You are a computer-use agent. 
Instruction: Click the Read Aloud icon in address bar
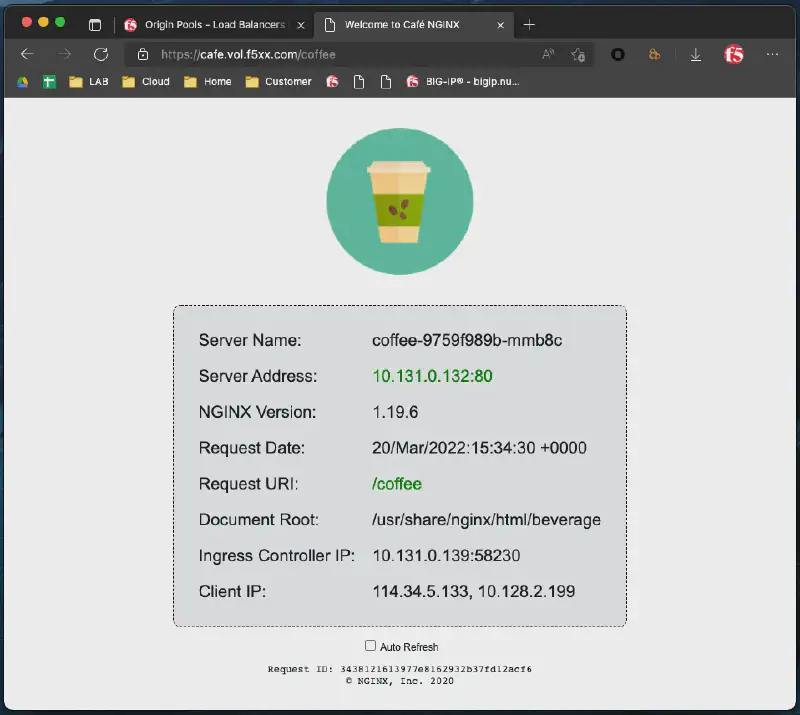tap(548, 54)
